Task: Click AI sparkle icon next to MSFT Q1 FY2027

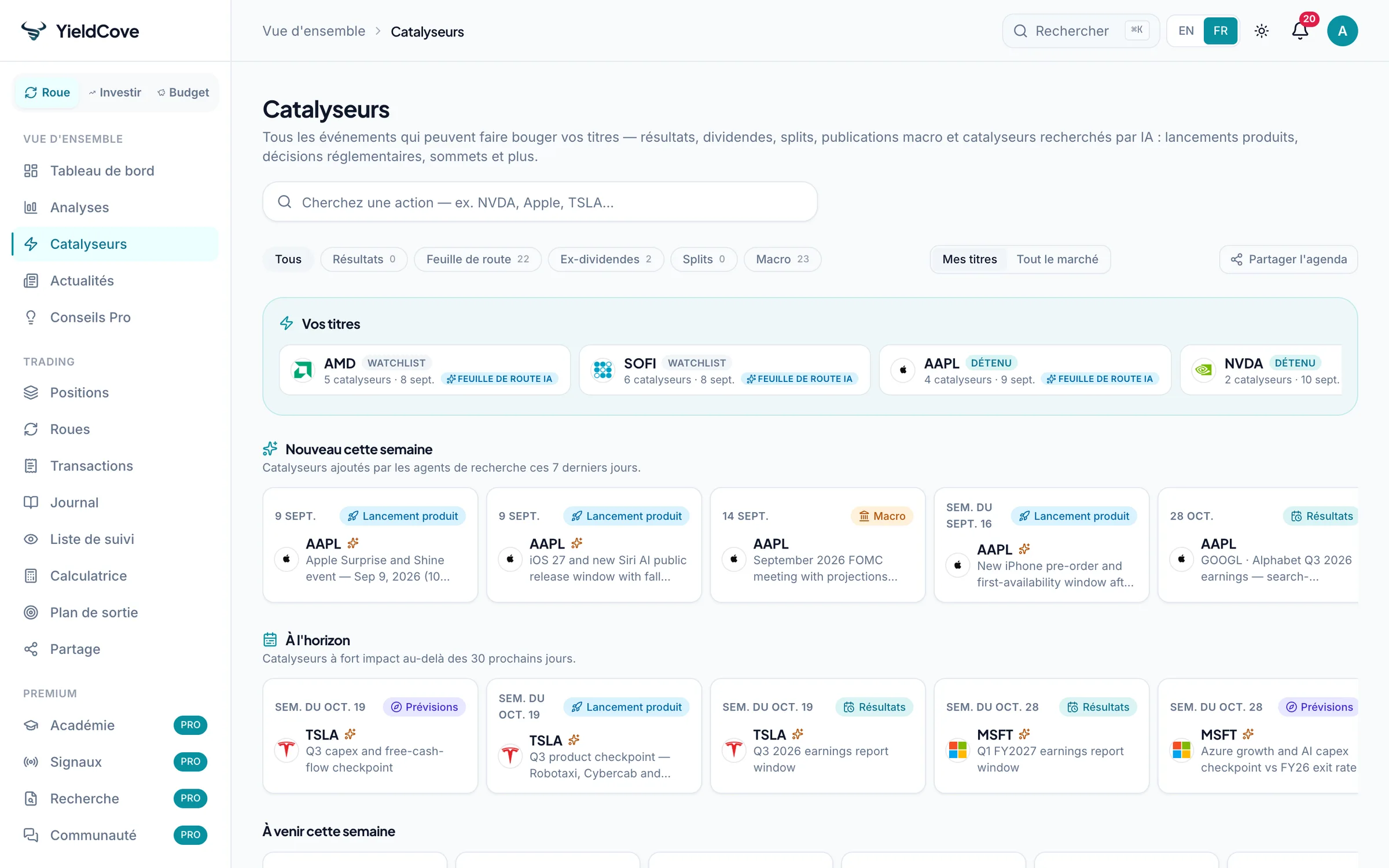Action: [1024, 734]
